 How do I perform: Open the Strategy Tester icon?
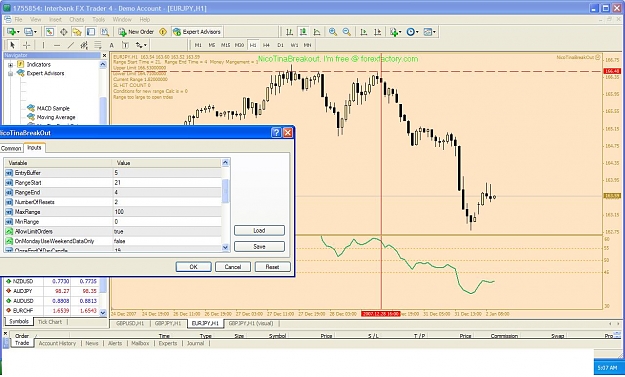[104, 32]
